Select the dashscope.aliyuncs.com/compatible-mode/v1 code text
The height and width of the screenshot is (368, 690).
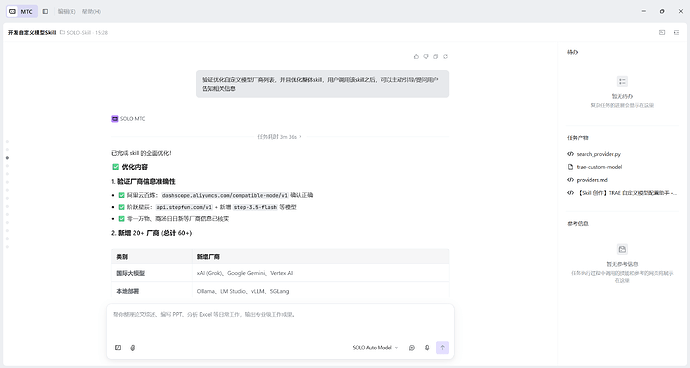coord(224,195)
